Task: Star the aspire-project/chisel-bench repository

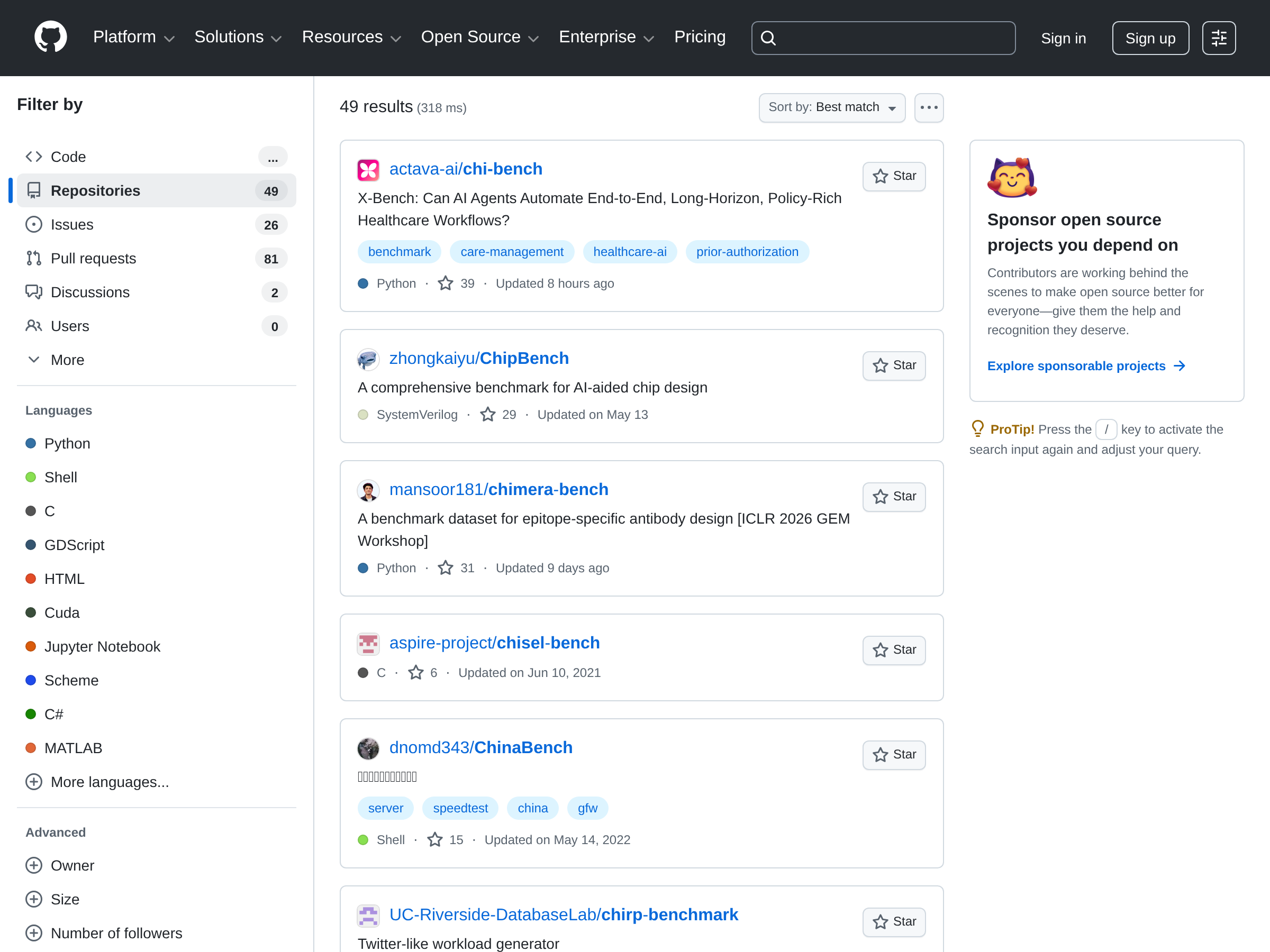Action: click(x=894, y=650)
